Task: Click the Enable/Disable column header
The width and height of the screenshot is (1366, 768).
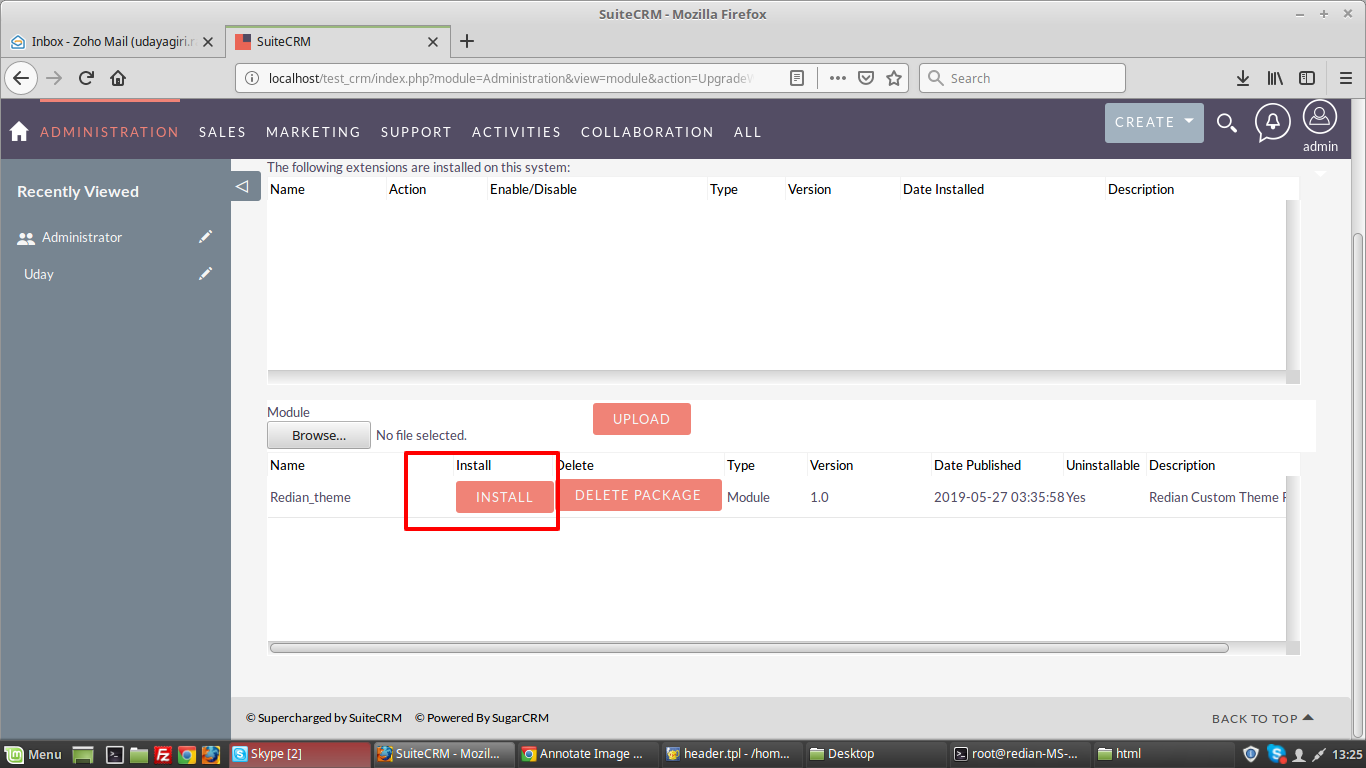Action: point(533,189)
